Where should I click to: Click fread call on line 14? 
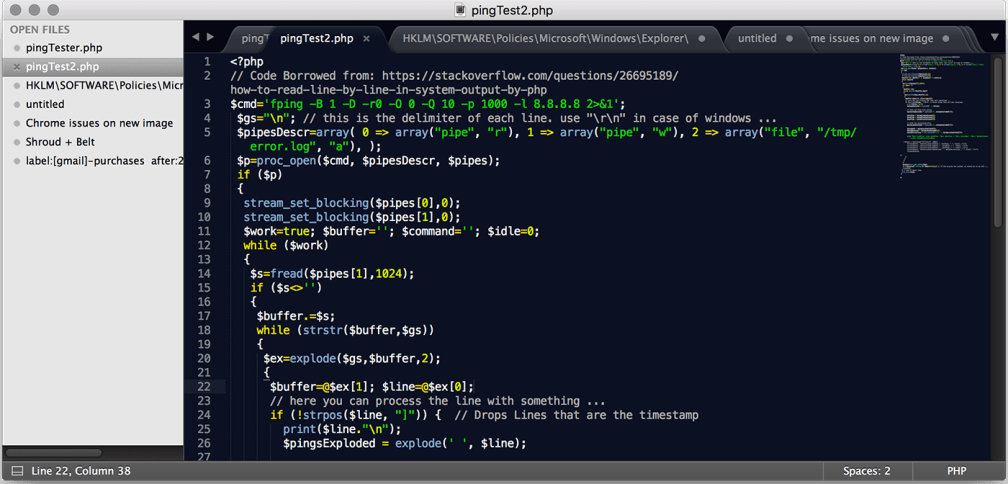pos(286,274)
